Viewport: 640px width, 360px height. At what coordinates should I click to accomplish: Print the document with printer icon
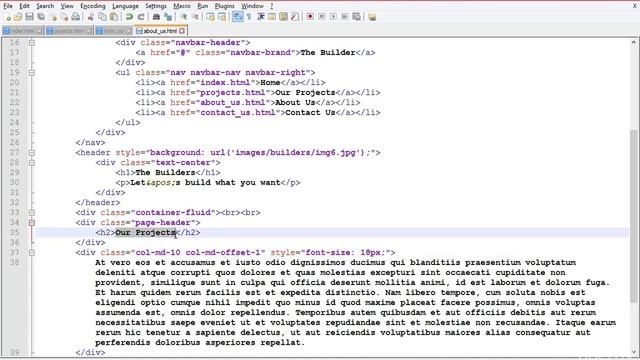(x=76, y=17)
